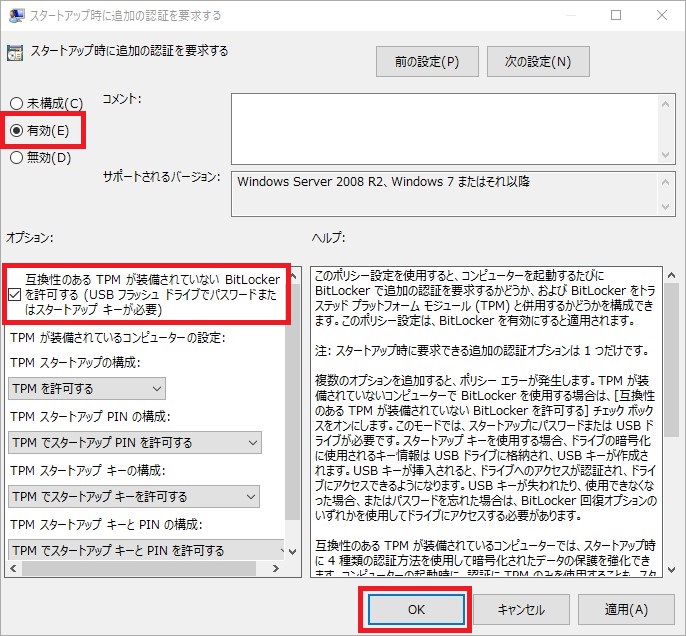Click the heading スタートアップ時に追加の認証を要求する
This screenshot has width=686, height=636.
[x=129, y=51]
